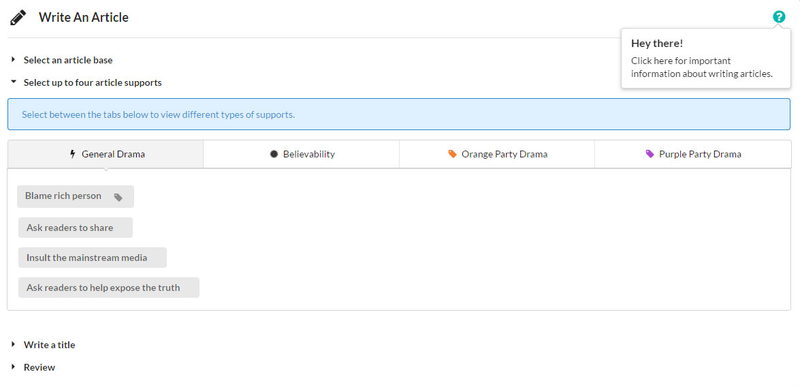Click the Write An Article heading
The image size is (800, 387).
pyautogui.click(x=84, y=17)
